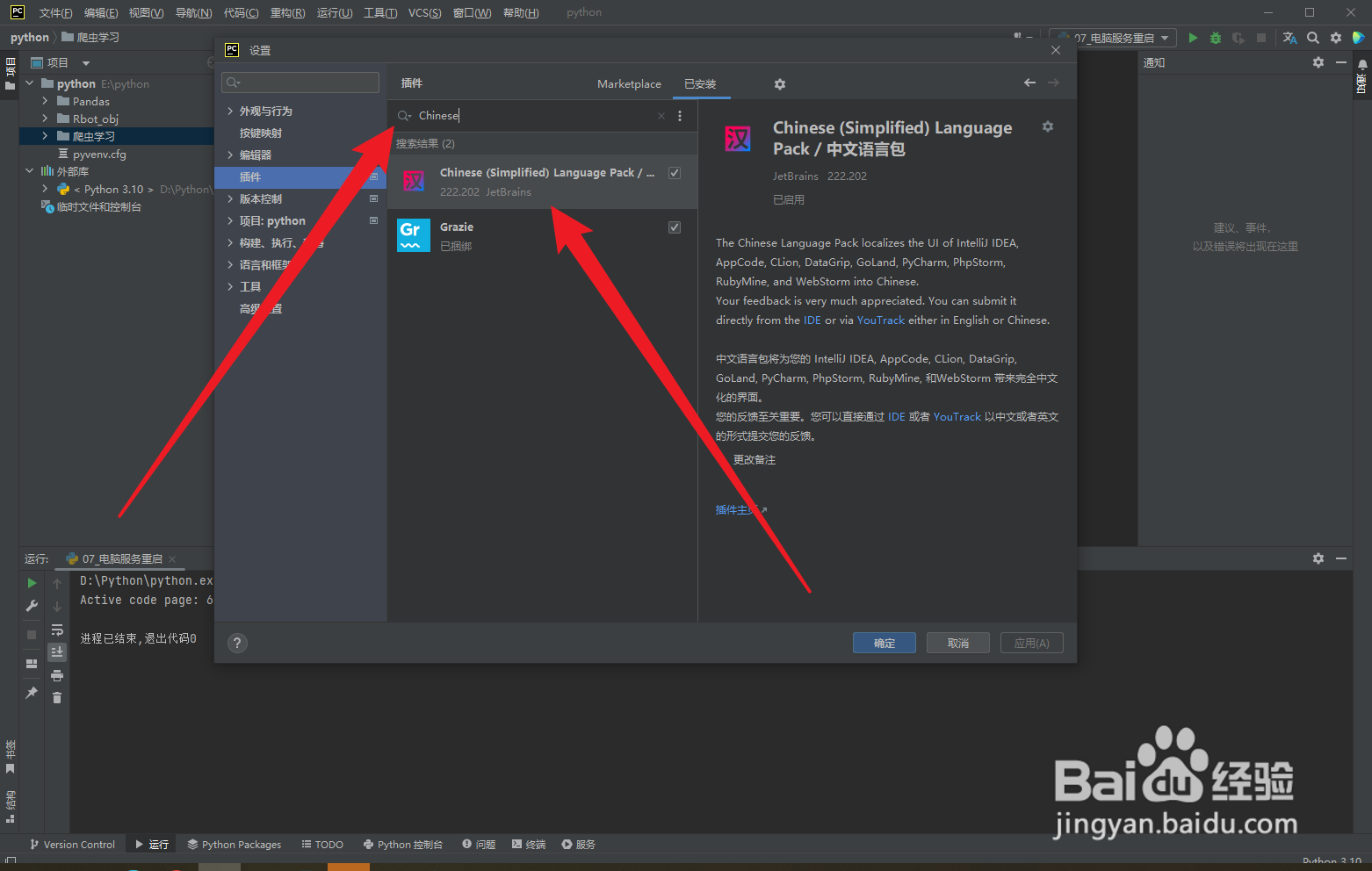Open the Chinese Language Pack options gear
The image size is (1372, 871).
[1048, 126]
